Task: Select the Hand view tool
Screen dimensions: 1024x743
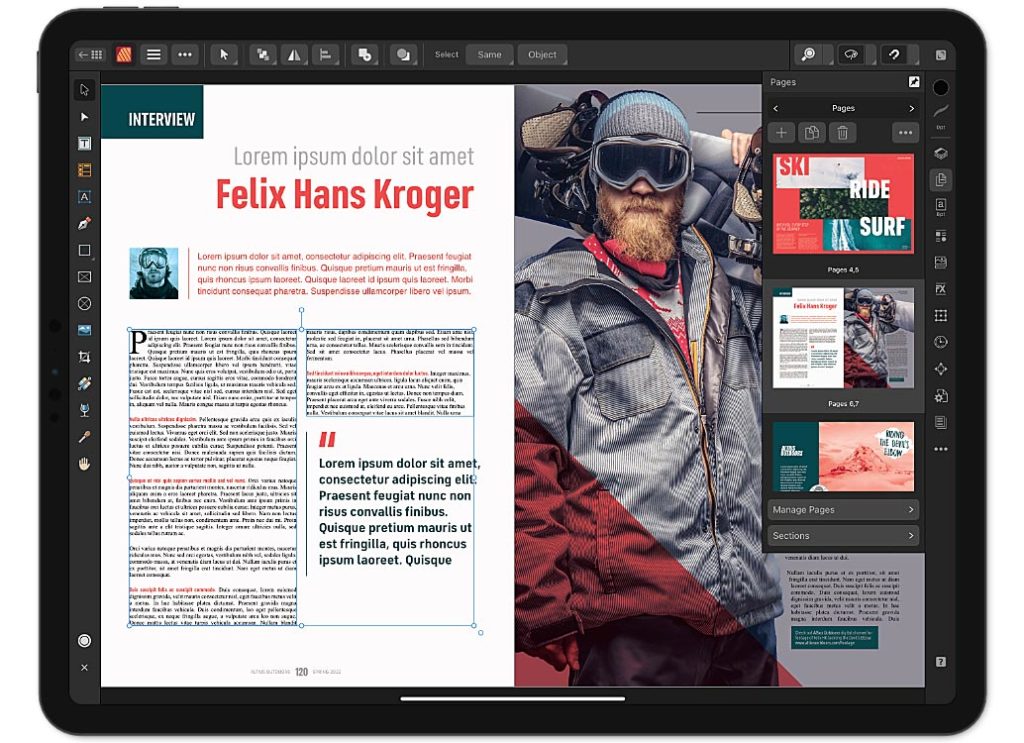Action: [85, 464]
